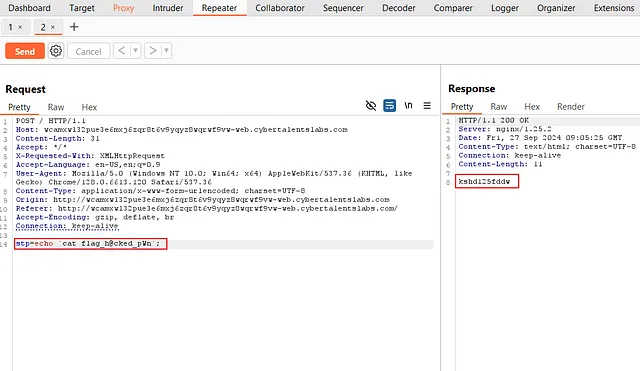Go forward to next request in history

coord(153,51)
